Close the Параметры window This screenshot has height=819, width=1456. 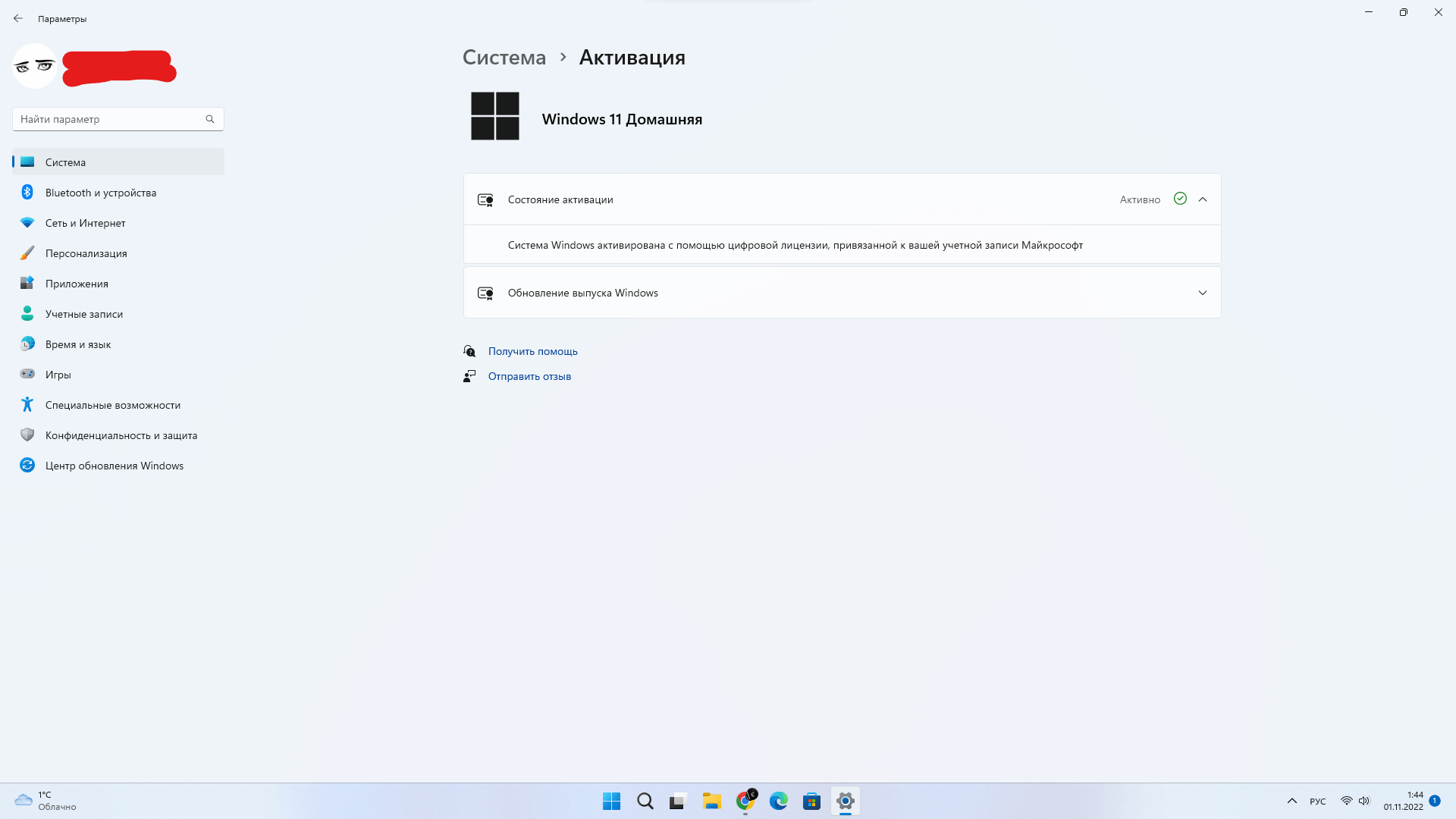1439,12
